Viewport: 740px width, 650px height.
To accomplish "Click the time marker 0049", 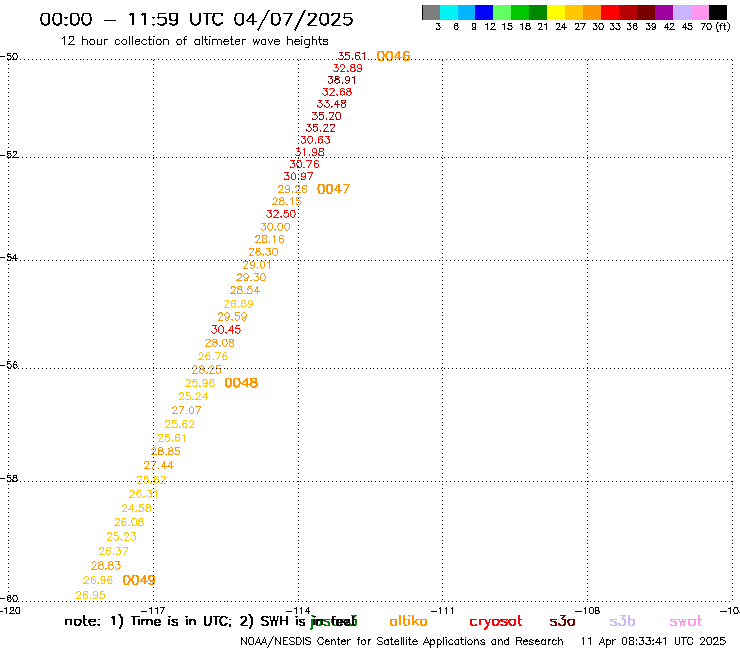I will point(139,580).
